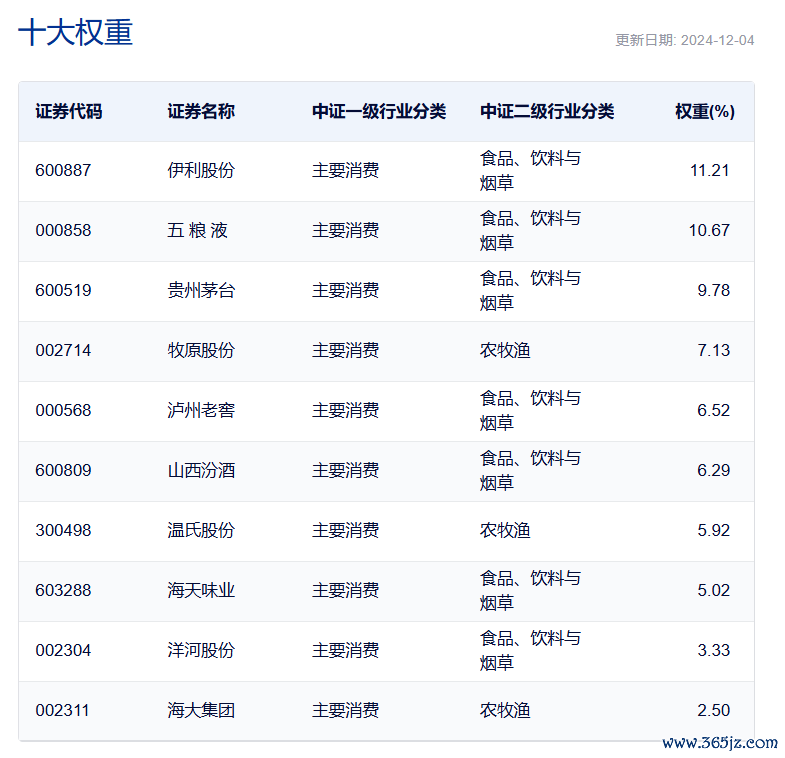The image size is (785, 758).
Task: Click 农牧渔 in the 温氏股份 row
Action: point(505,530)
